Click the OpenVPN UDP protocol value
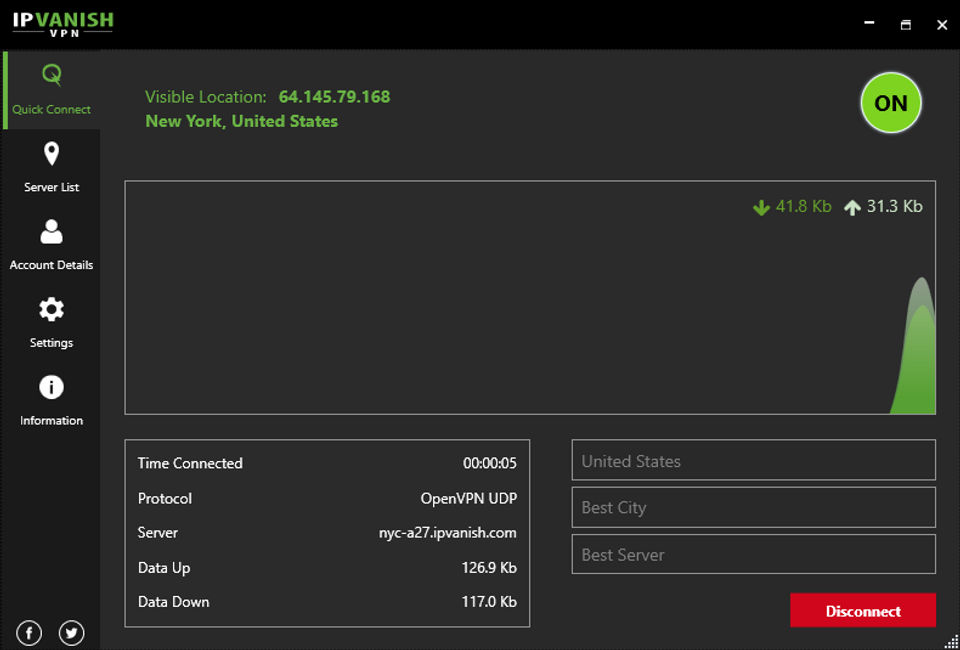960x650 pixels. (469, 498)
